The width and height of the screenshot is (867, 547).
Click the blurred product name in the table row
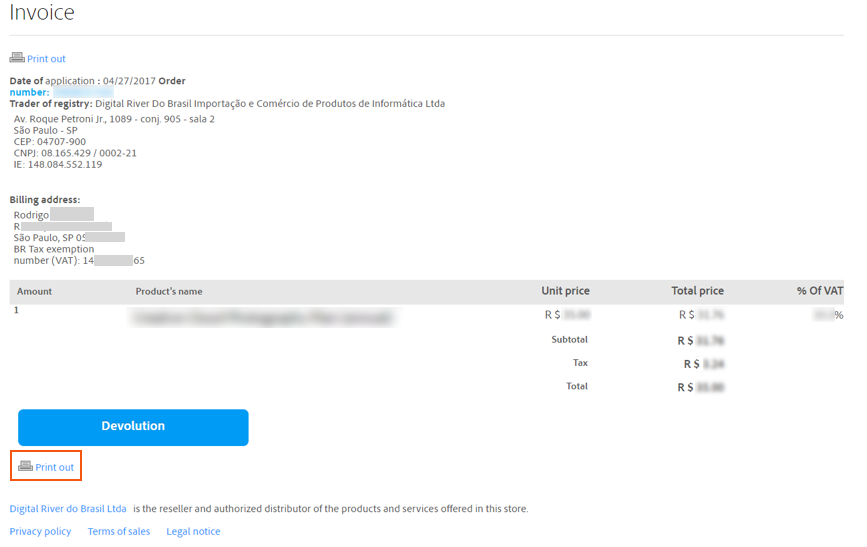264,317
